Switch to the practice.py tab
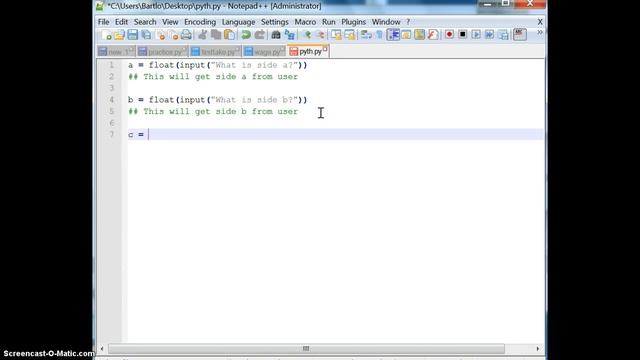 point(162,52)
